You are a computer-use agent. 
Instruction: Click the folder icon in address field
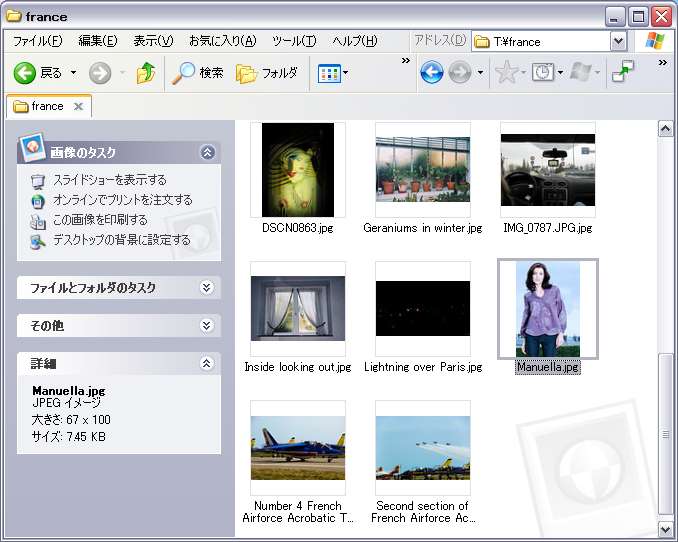(482, 42)
